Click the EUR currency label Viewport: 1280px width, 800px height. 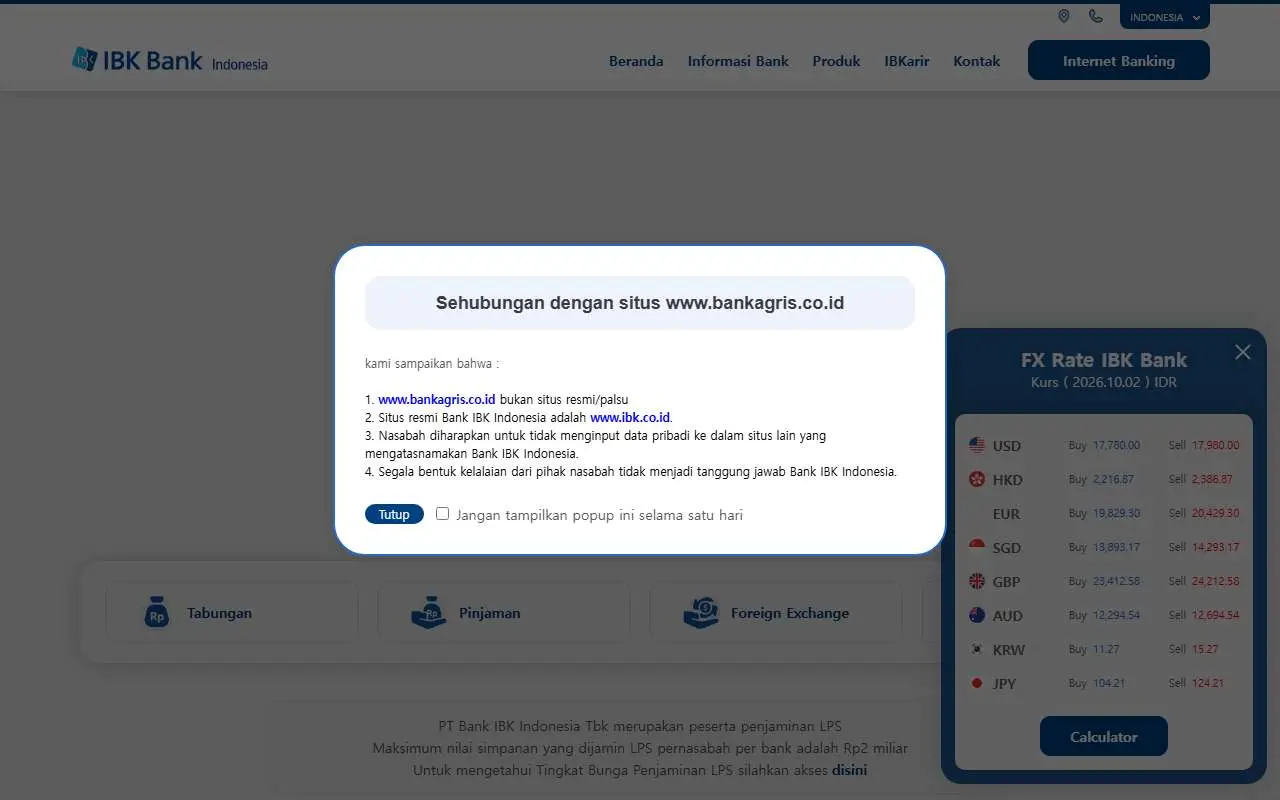[1006, 514]
